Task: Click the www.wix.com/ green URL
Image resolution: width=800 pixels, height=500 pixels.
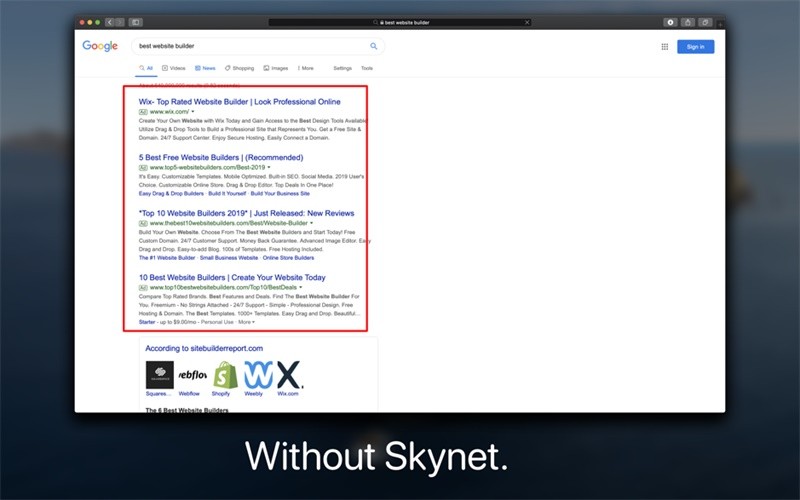Action: pyautogui.click(x=169, y=112)
